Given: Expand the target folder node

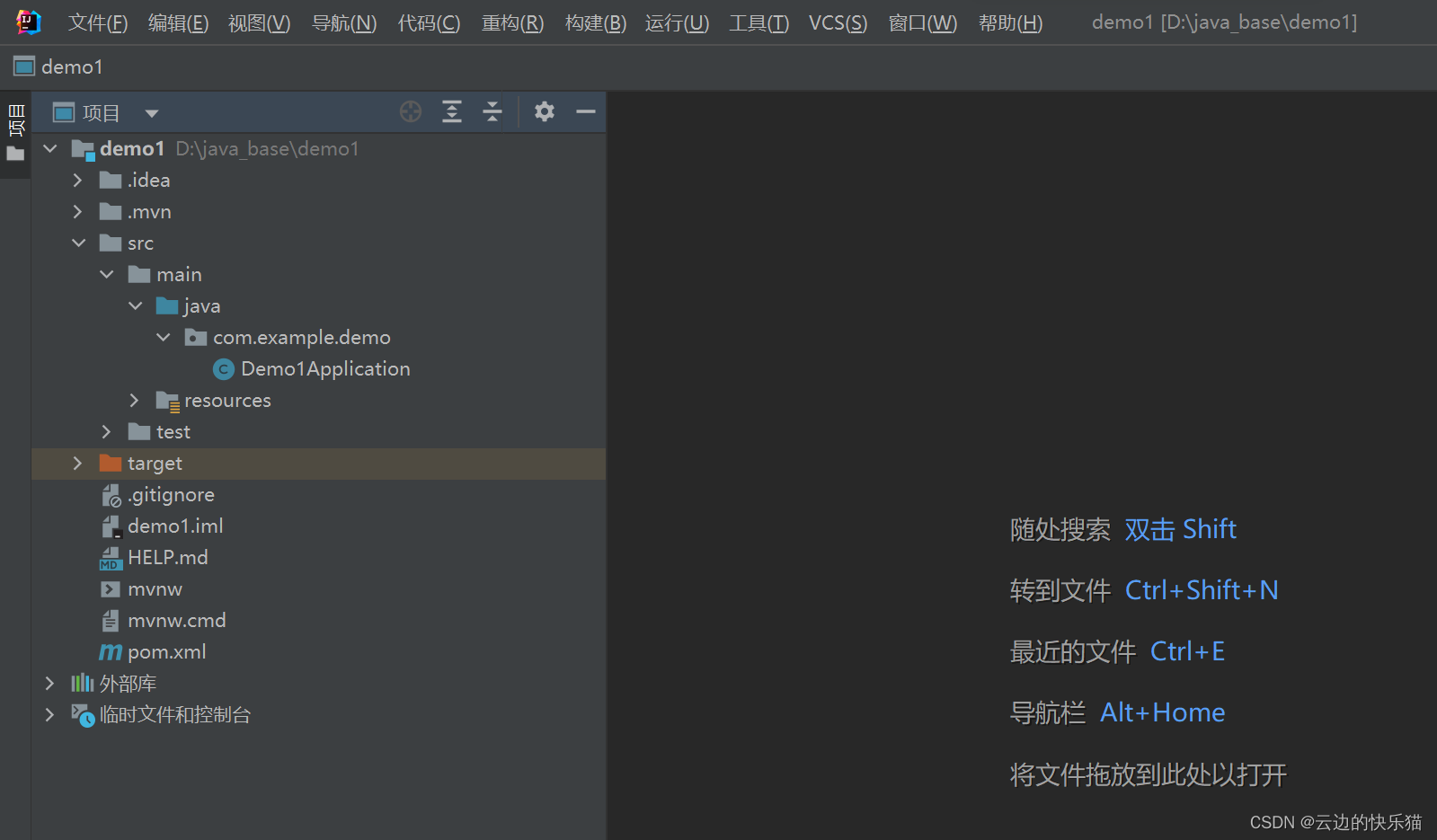Looking at the screenshot, I should coord(77,463).
